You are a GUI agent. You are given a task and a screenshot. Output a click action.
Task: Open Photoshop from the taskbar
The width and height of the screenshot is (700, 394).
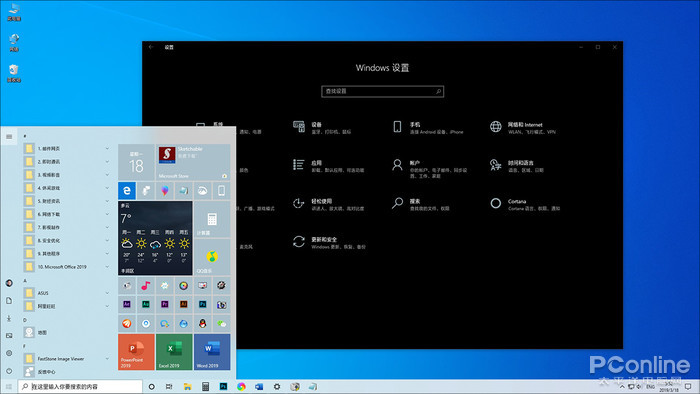point(223,386)
